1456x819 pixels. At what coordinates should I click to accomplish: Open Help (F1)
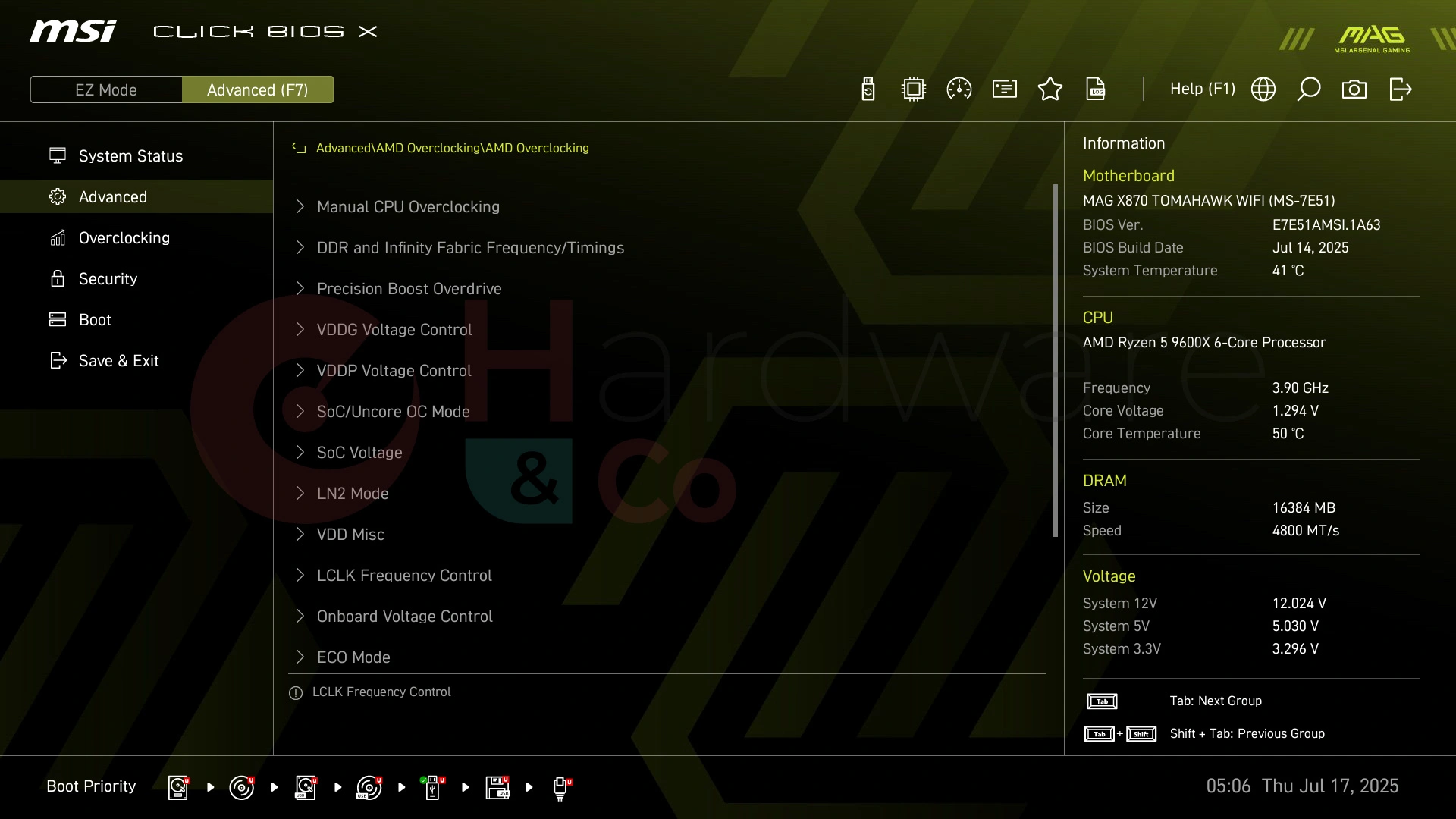pyautogui.click(x=1202, y=89)
